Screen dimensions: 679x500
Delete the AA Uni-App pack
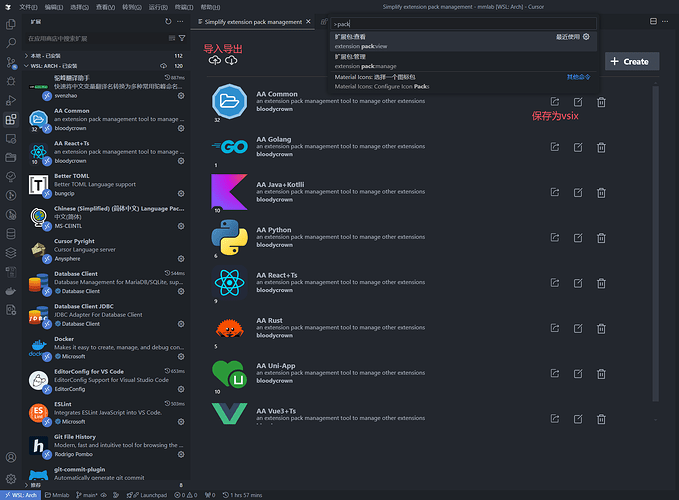(601, 374)
